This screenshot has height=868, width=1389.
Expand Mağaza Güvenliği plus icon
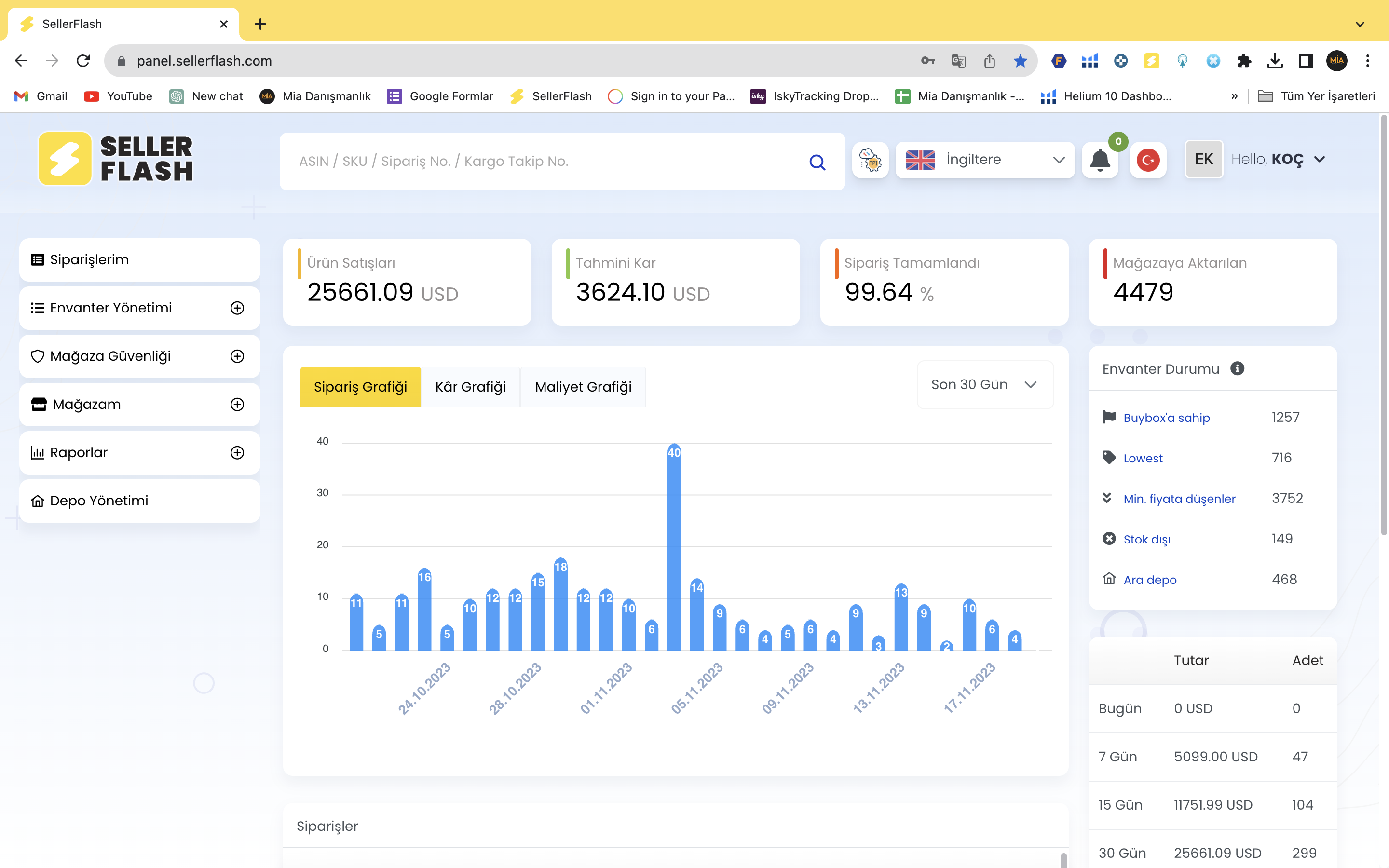pyautogui.click(x=237, y=356)
